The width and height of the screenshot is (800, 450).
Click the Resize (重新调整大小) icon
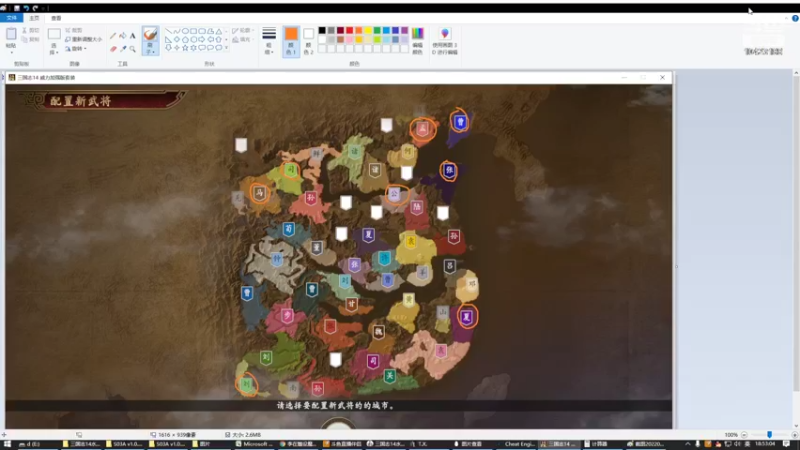(67, 39)
